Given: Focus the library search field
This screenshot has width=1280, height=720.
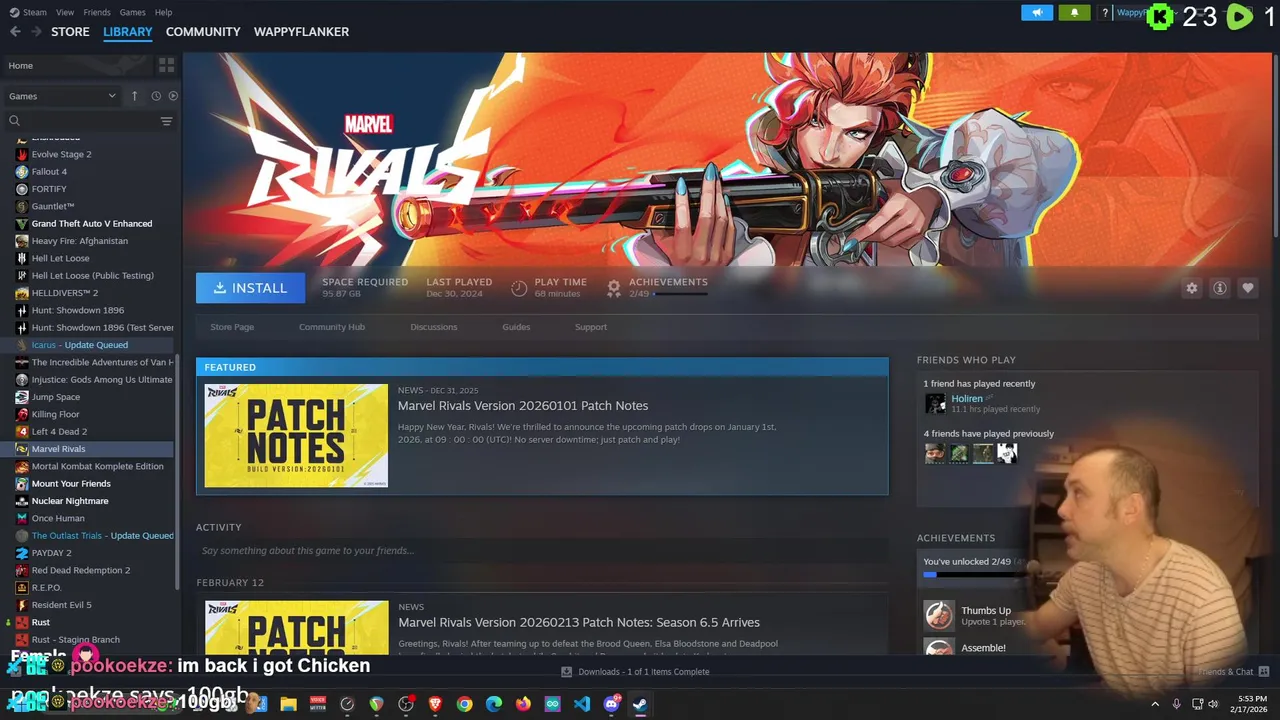Looking at the screenshot, I should 88,121.
